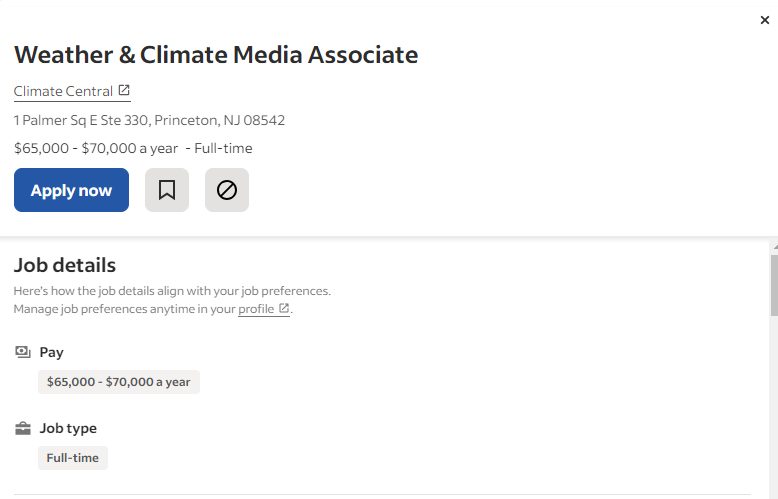Mark job as not interested
This screenshot has width=778, height=499.
pyautogui.click(x=227, y=190)
